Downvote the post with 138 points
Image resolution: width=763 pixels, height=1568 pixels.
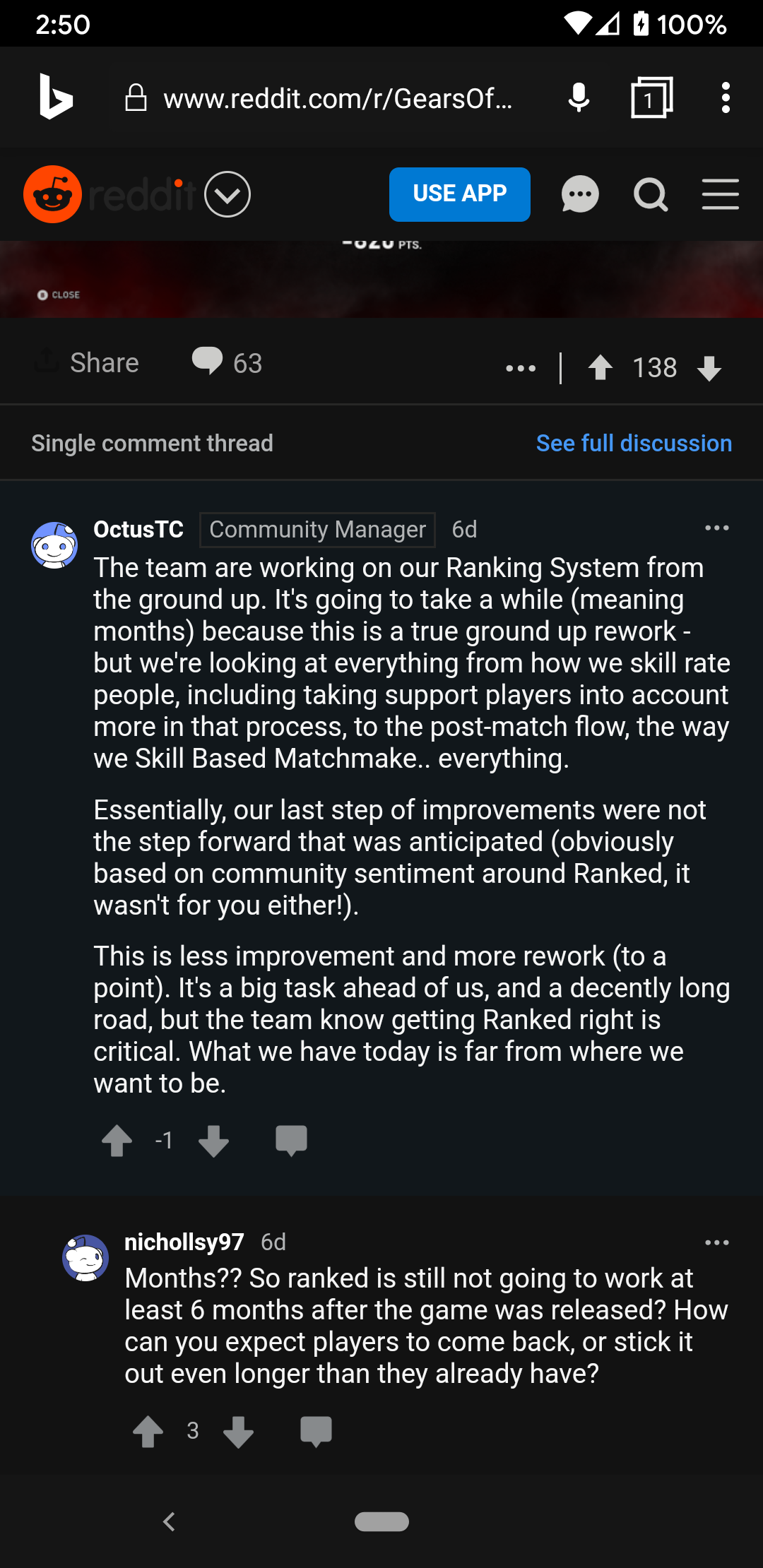709,367
